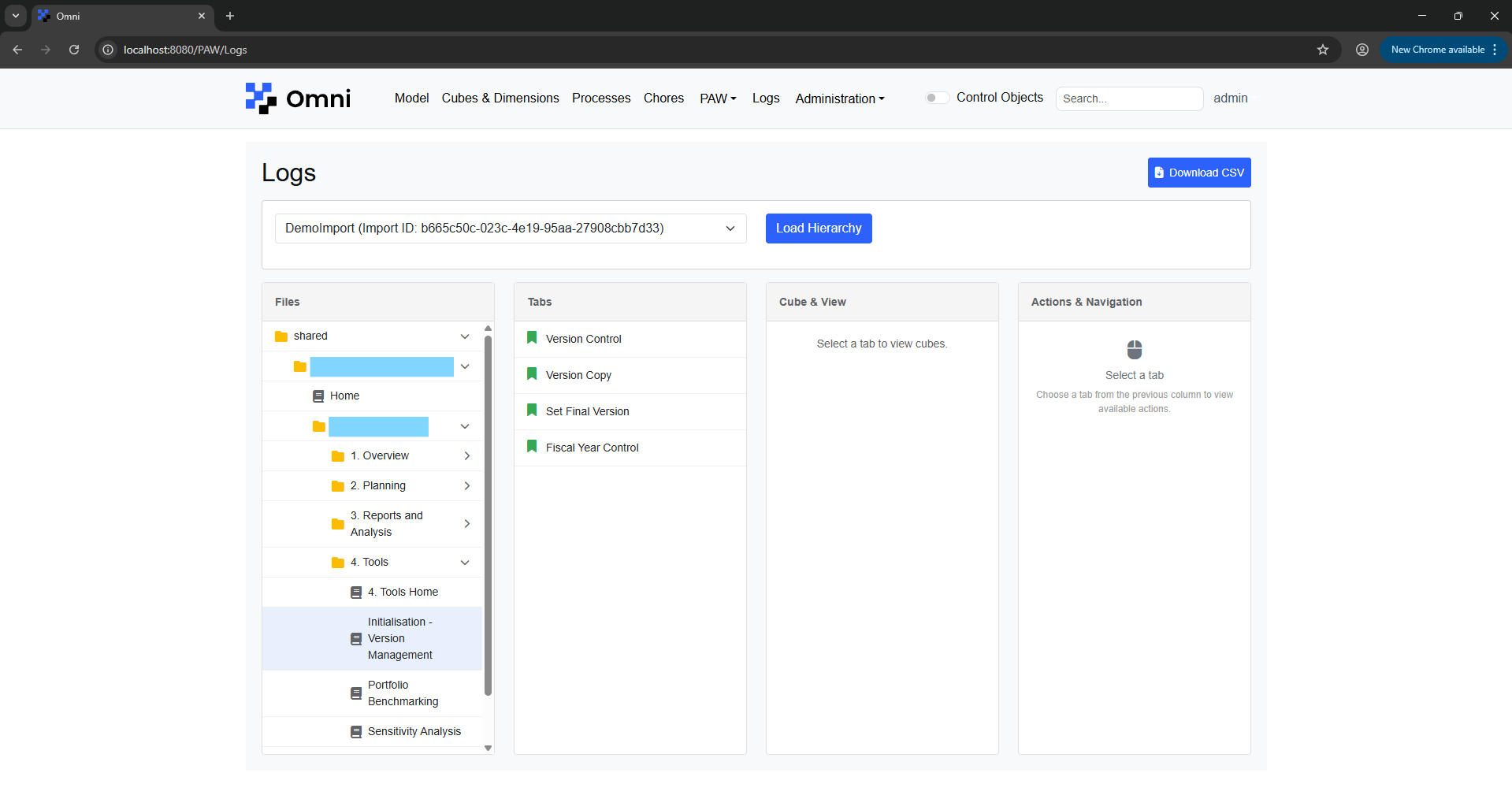Image resolution: width=1512 pixels, height=810 pixels.
Task: Click the Files scrollbar down arrow
Action: [488, 748]
